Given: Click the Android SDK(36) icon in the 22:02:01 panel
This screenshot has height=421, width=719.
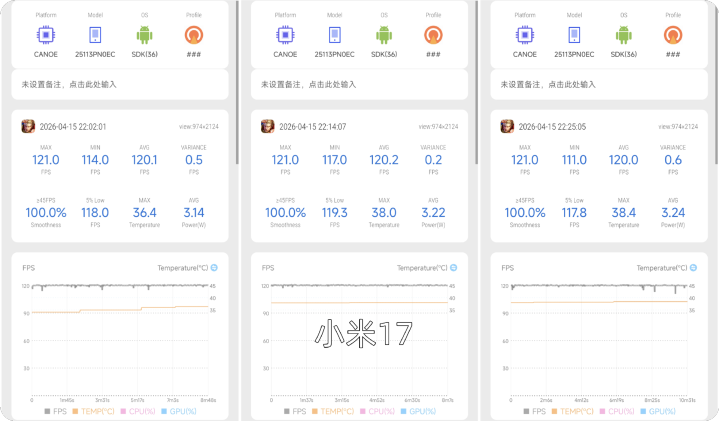Looking at the screenshot, I should [144, 35].
